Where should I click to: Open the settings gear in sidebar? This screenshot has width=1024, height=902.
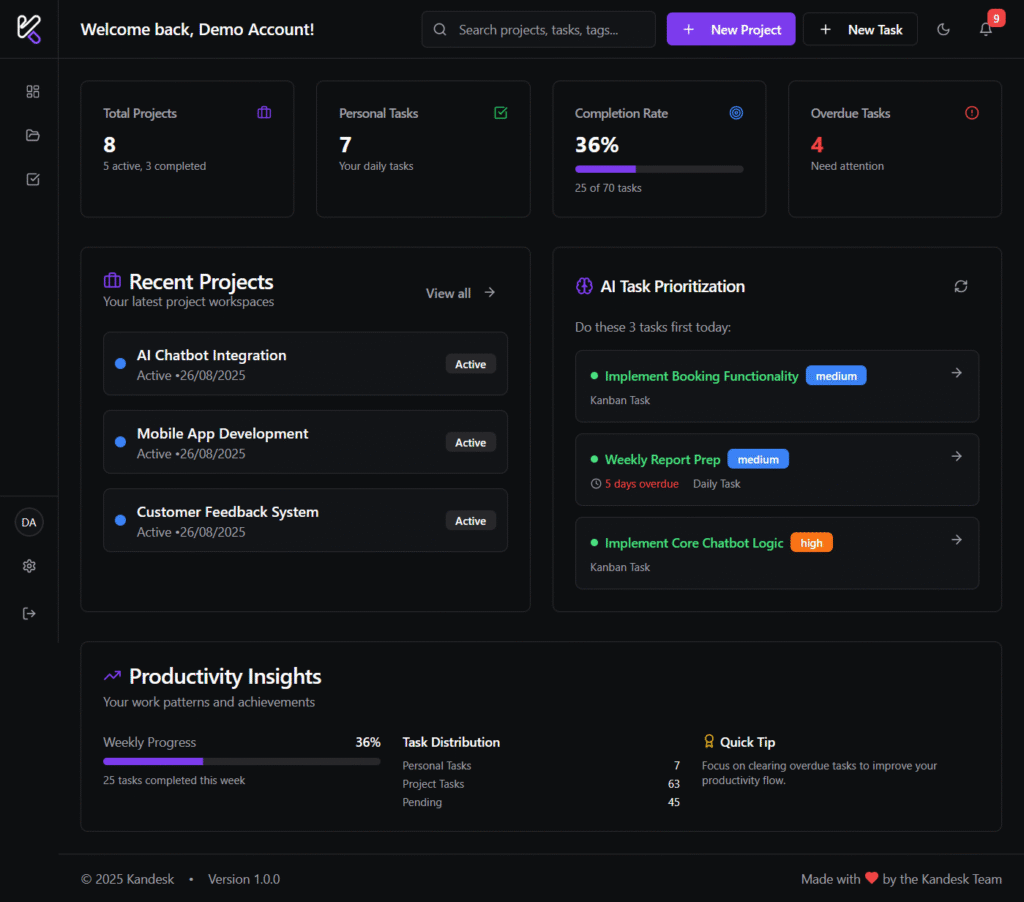point(29,566)
